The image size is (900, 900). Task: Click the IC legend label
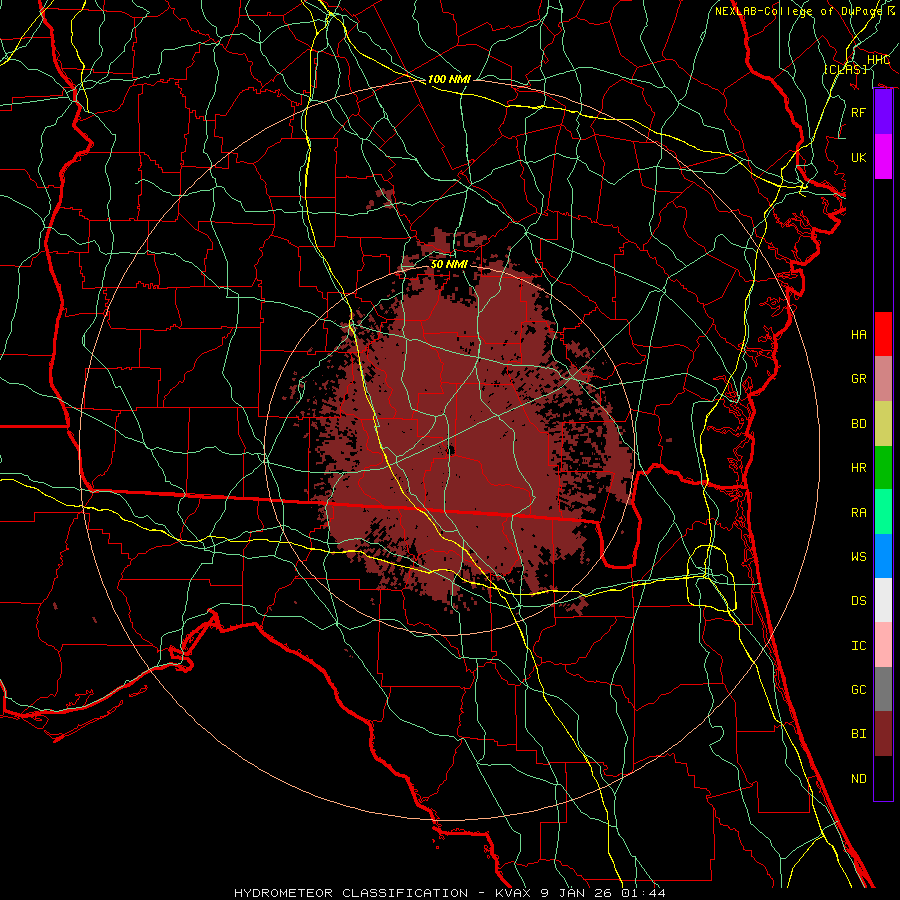pos(859,646)
